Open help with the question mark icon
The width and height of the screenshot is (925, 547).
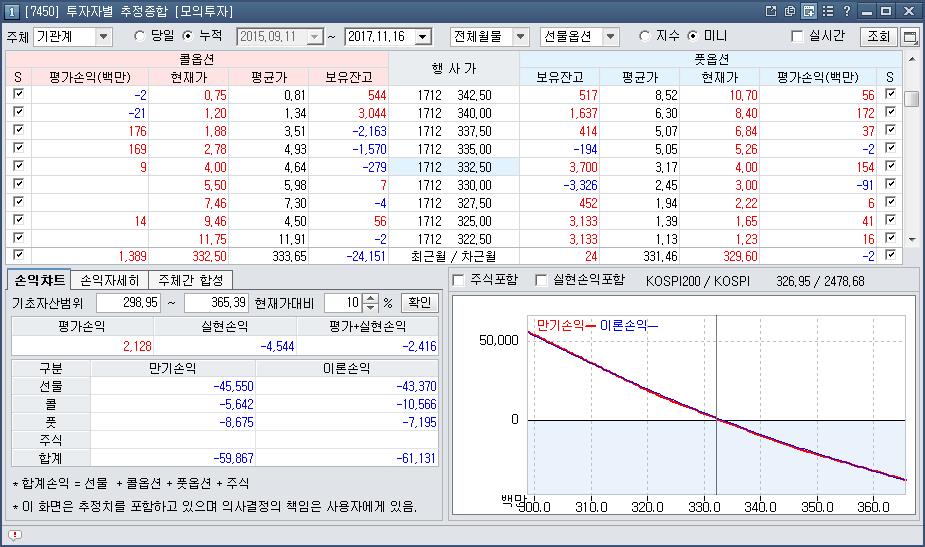pyautogui.click(x=847, y=11)
